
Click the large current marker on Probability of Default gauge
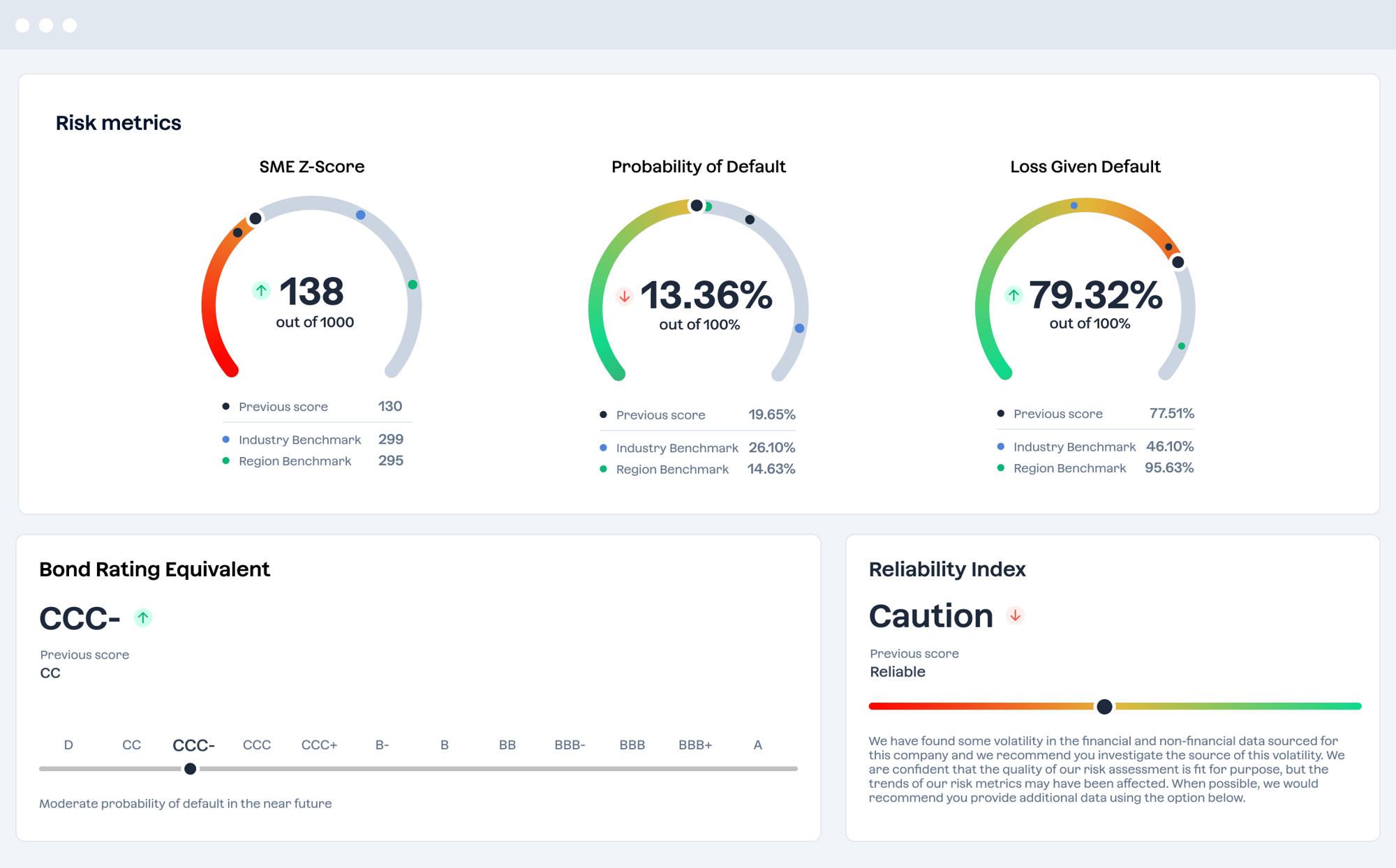pyautogui.click(x=697, y=205)
